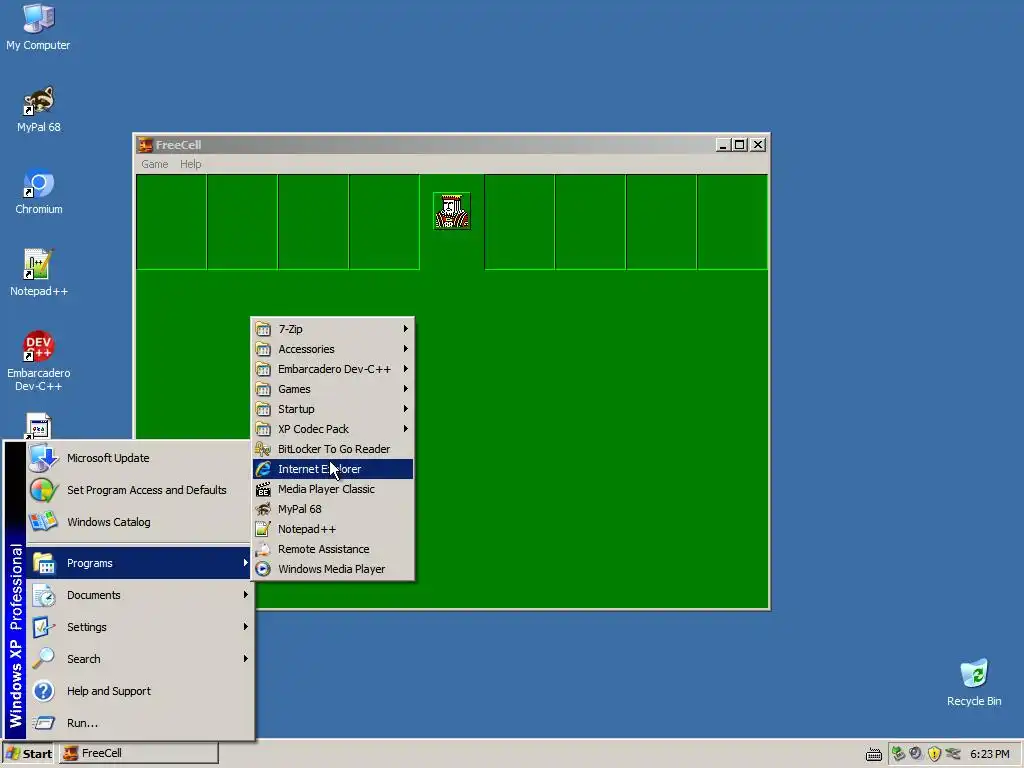Expand the Accessories submenu

pyautogui.click(x=333, y=349)
